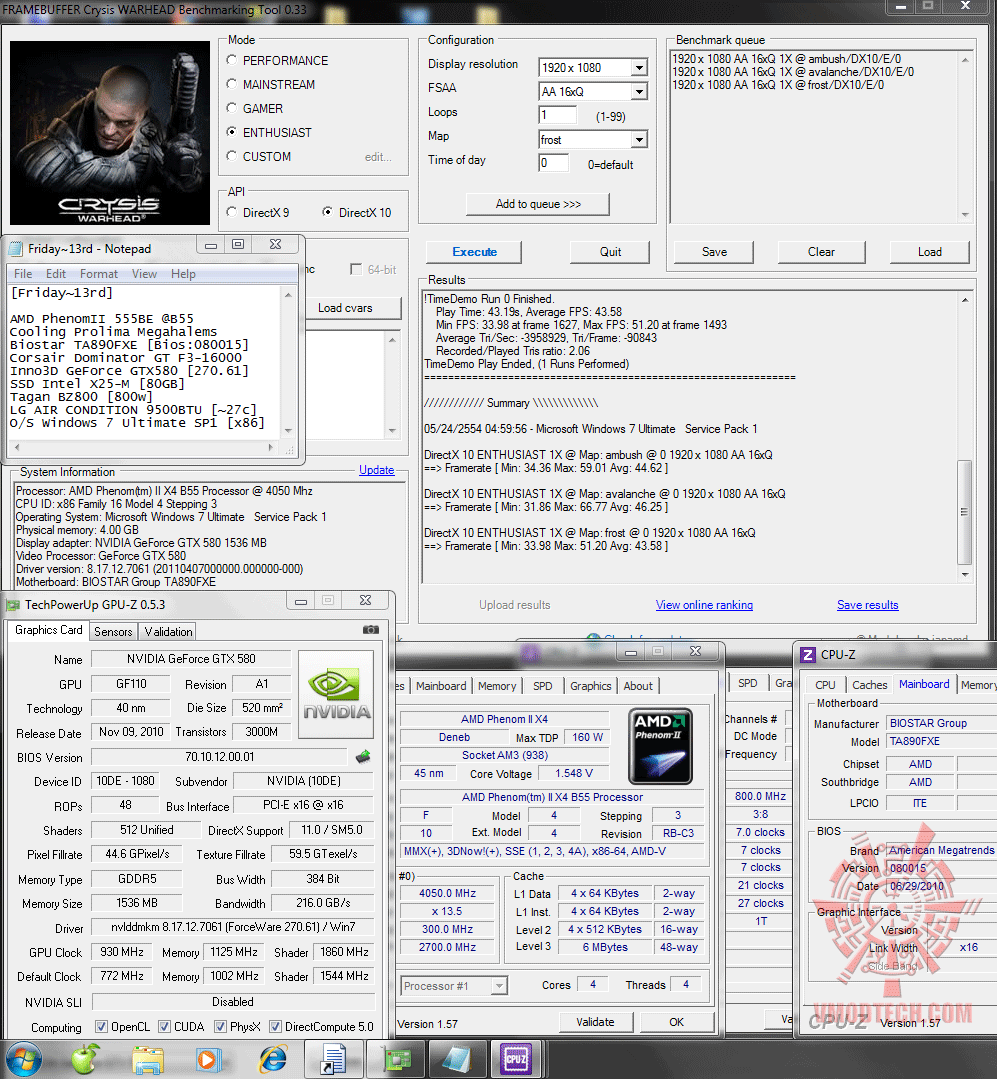The height and width of the screenshot is (1079, 997).
Task: Click the purple CPU-Z title bar icon
Action: coord(808,654)
